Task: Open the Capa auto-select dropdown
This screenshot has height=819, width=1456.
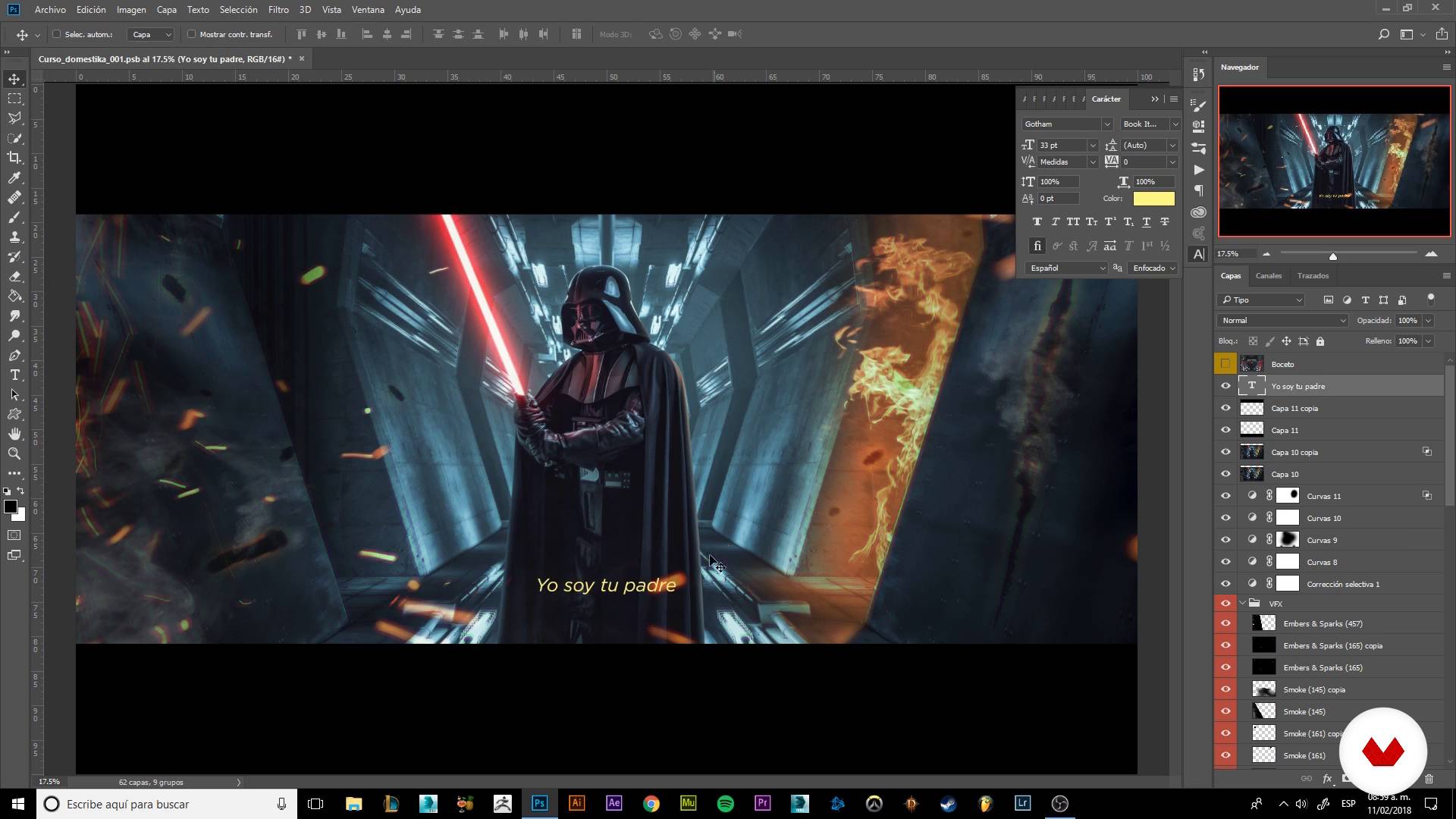Action: [x=150, y=34]
